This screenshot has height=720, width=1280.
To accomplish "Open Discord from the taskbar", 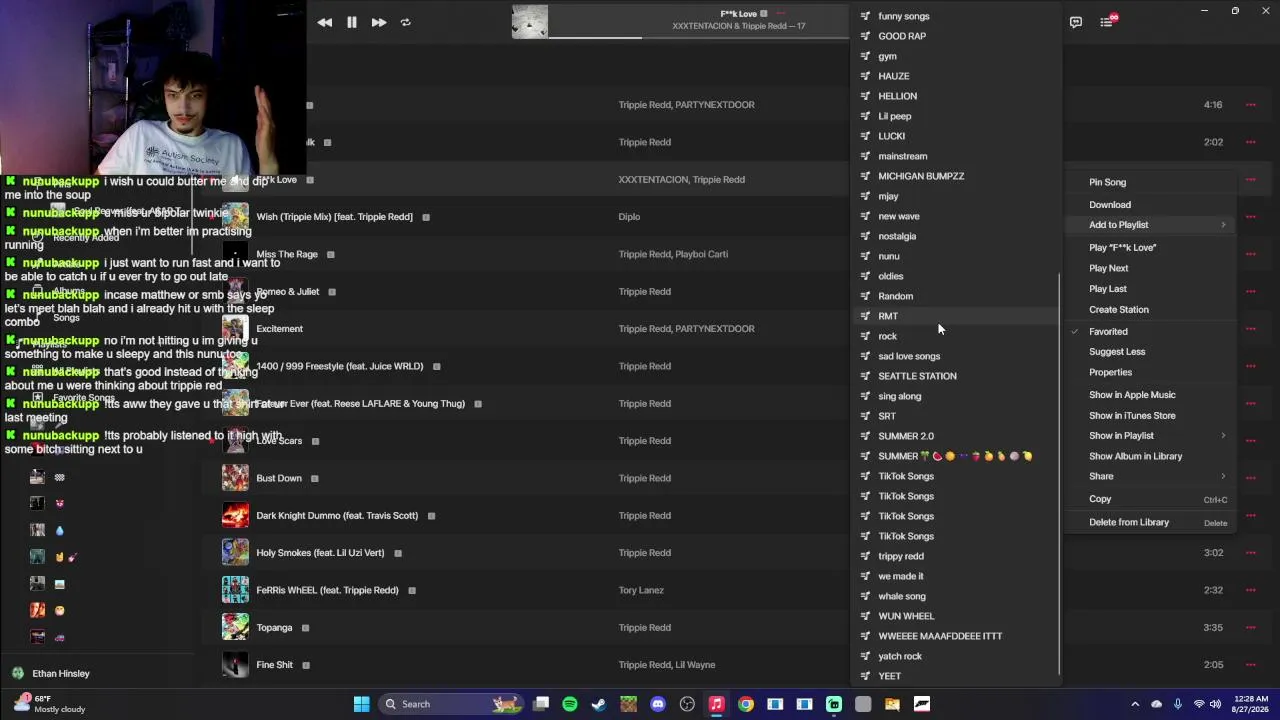I will [x=658, y=704].
